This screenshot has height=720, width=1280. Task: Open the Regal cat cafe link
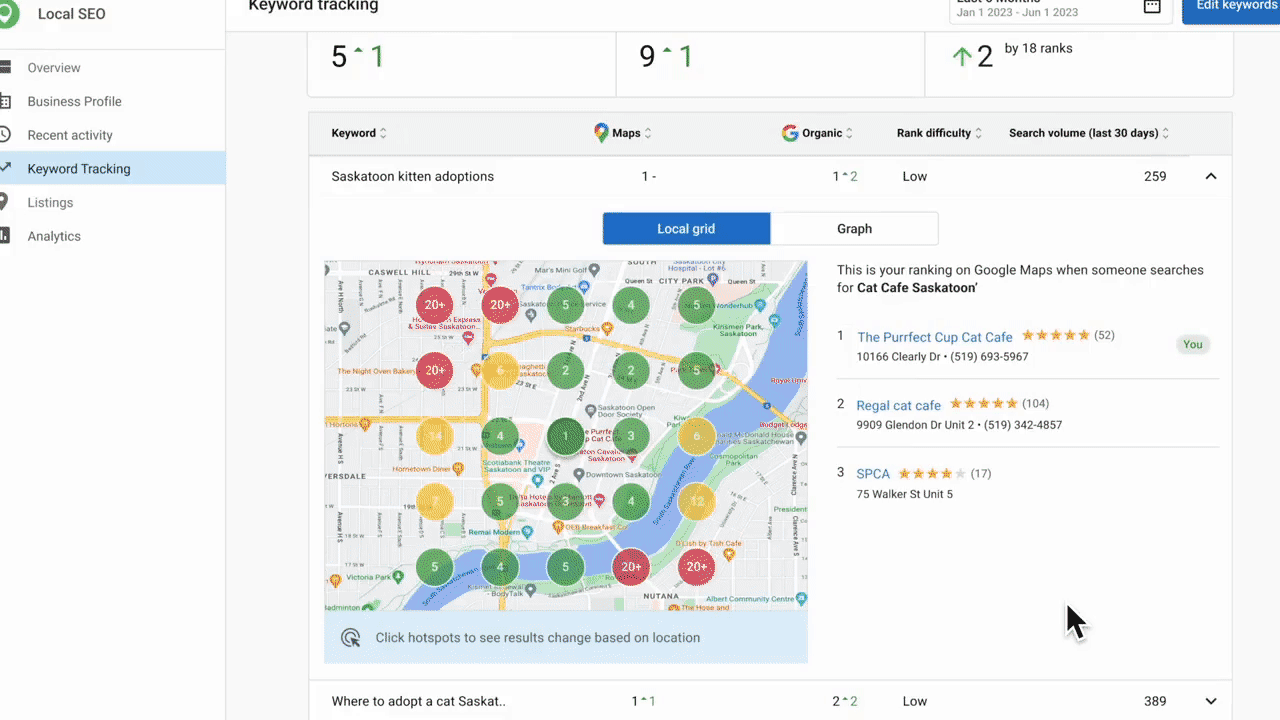[x=898, y=405]
